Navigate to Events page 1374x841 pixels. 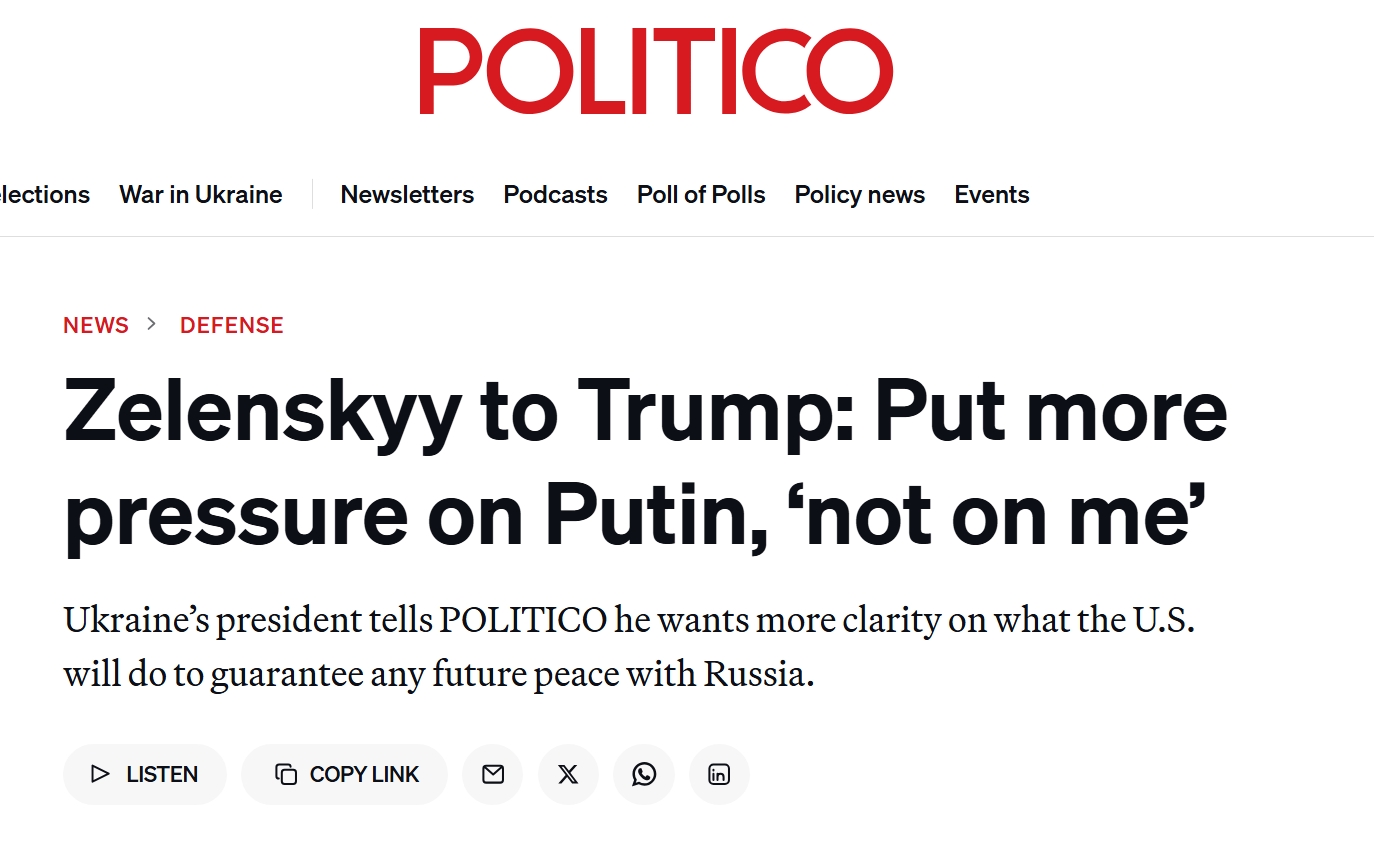point(991,194)
